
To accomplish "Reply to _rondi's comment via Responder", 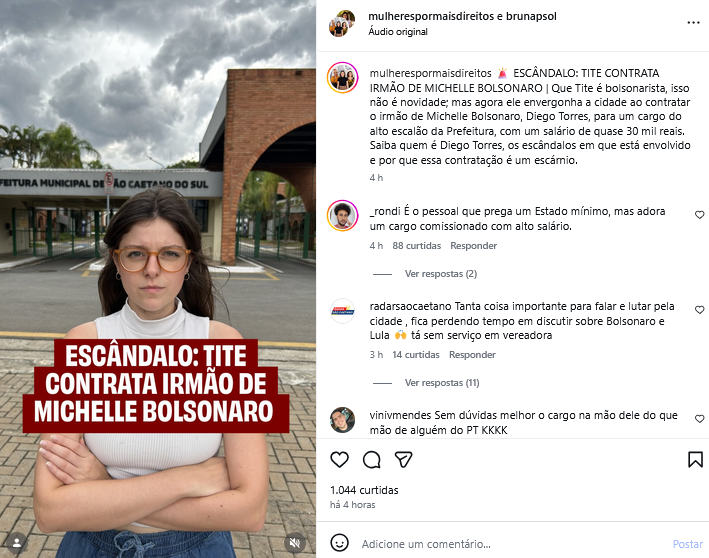I will click(x=473, y=246).
